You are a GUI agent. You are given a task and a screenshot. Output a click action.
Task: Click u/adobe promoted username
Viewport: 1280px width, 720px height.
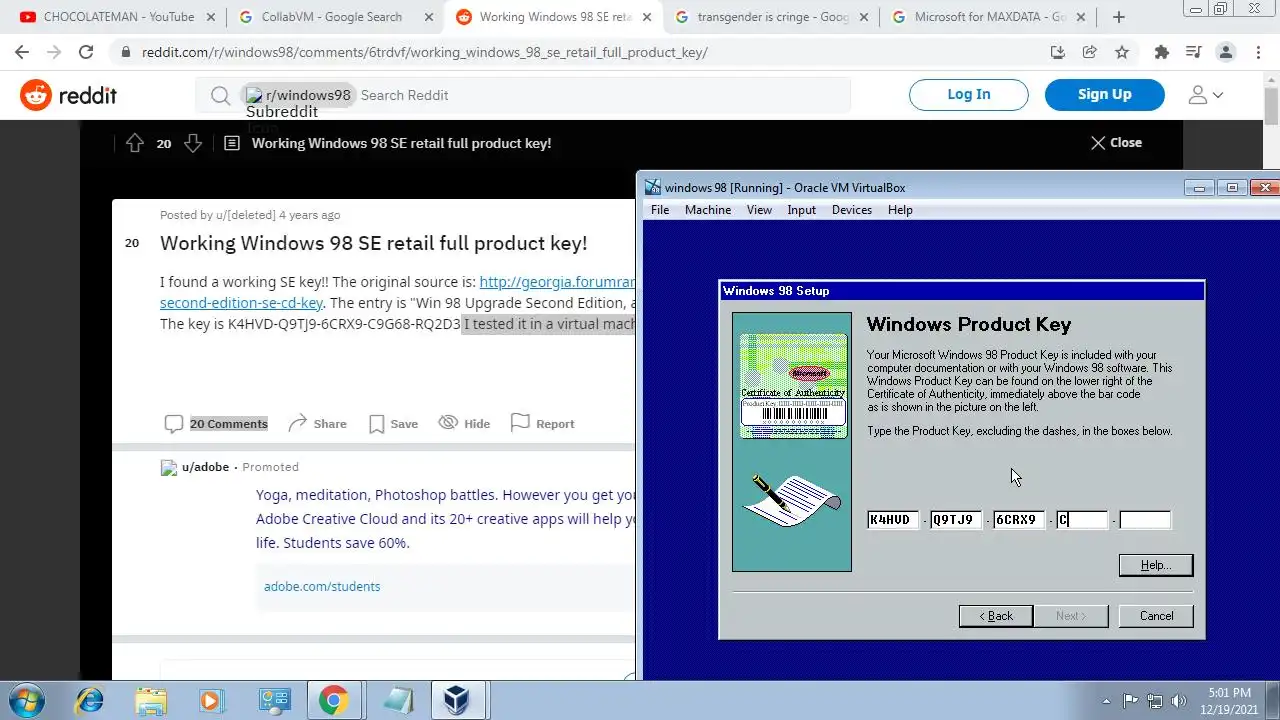point(205,467)
